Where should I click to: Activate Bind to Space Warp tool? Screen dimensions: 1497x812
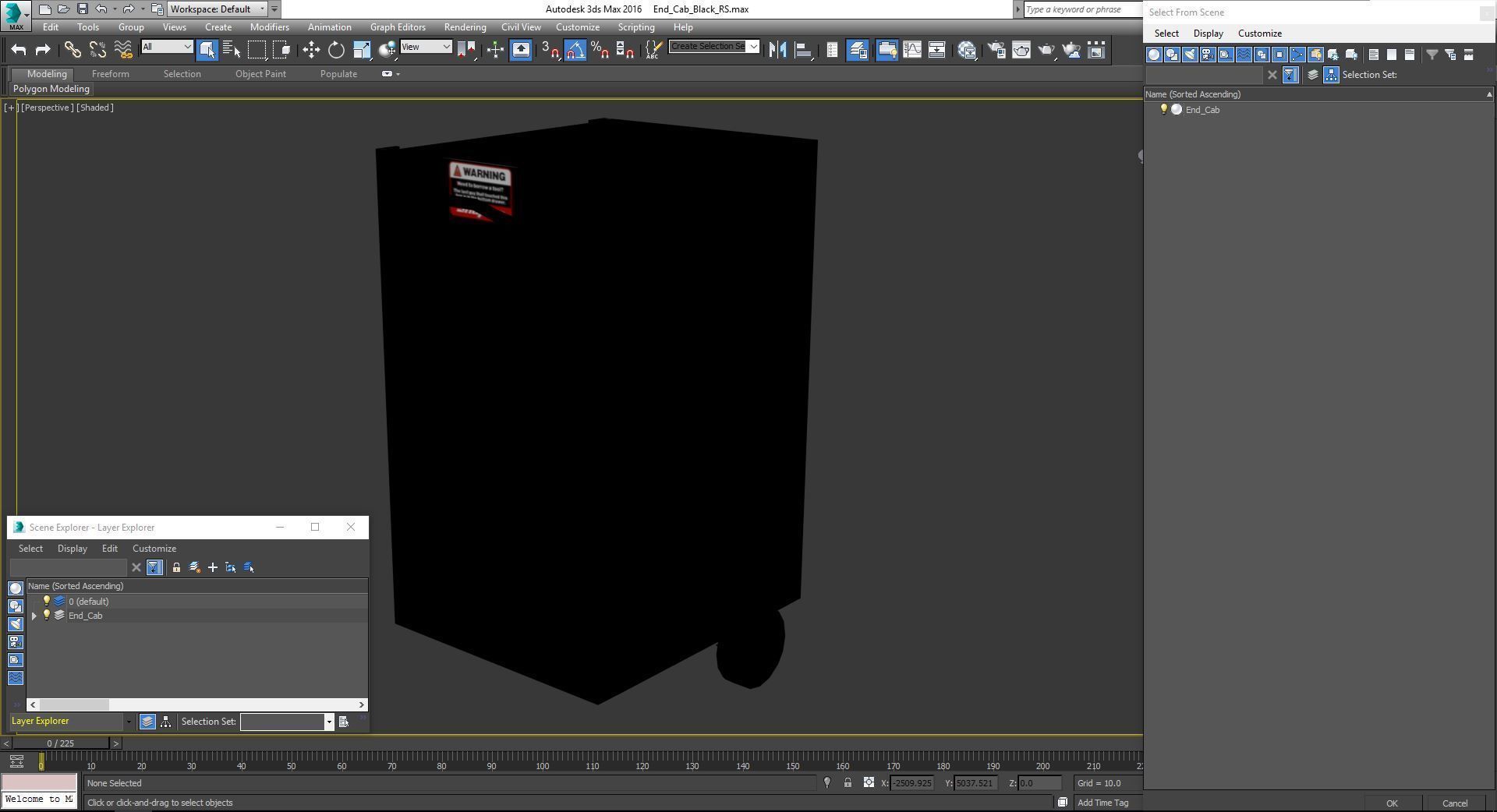coord(123,50)
